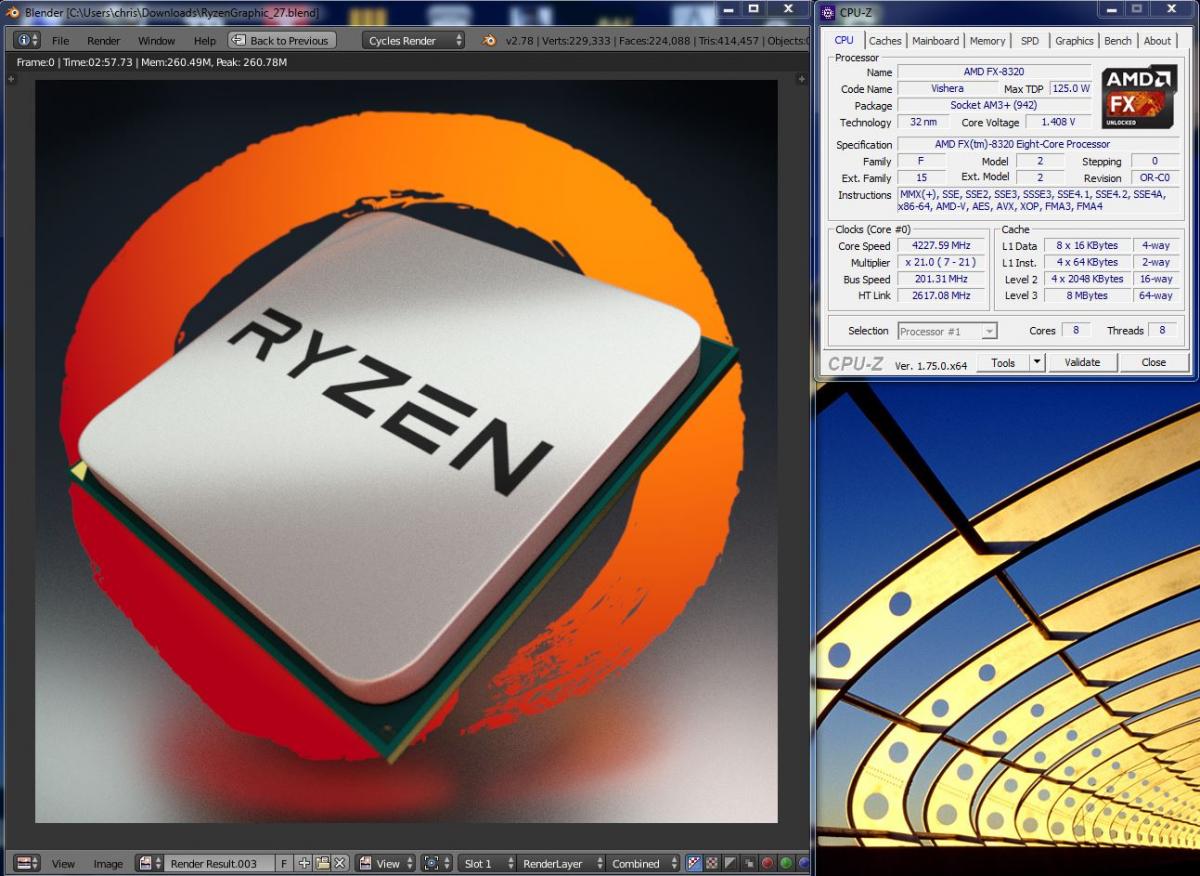Show the Z-buffer channel
The height and width of the screenshot is (876, 1200).
(749, 863)
